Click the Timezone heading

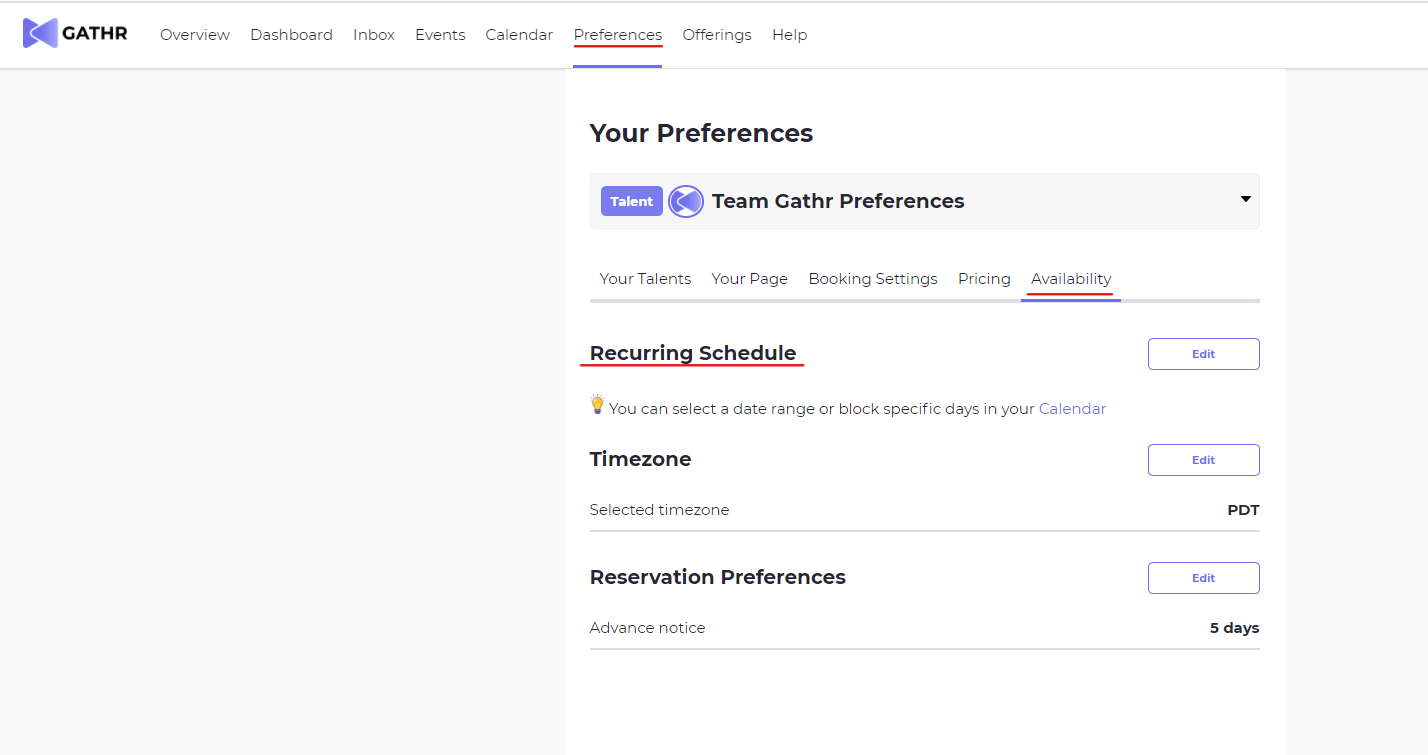(x=640, y=459)
